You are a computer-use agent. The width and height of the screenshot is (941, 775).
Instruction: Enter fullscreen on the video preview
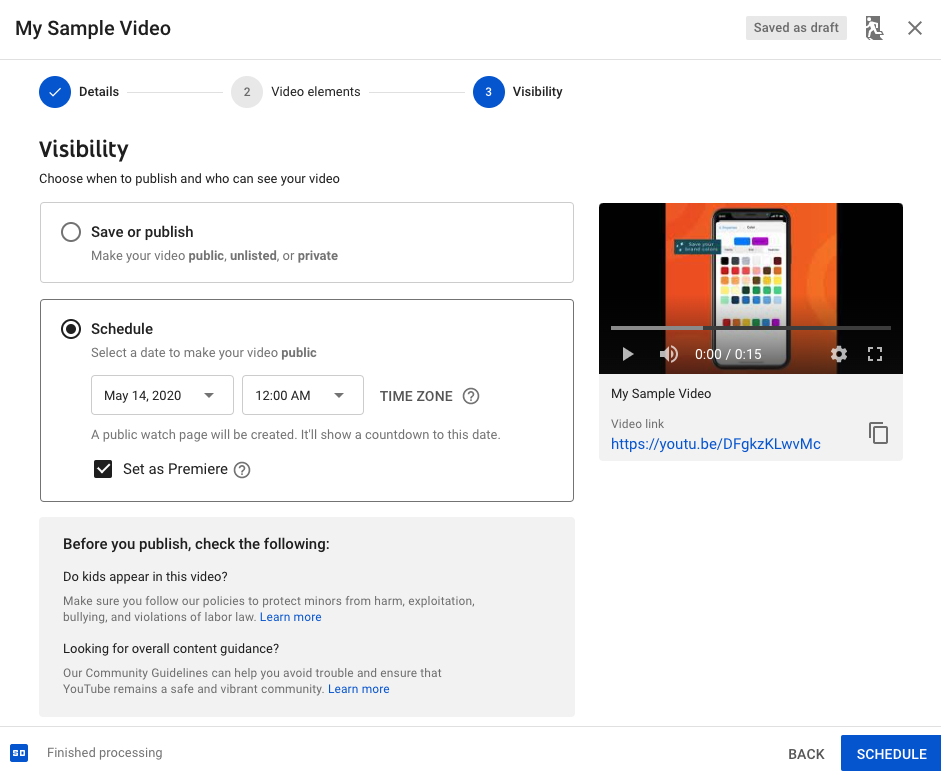click(875, 353)
